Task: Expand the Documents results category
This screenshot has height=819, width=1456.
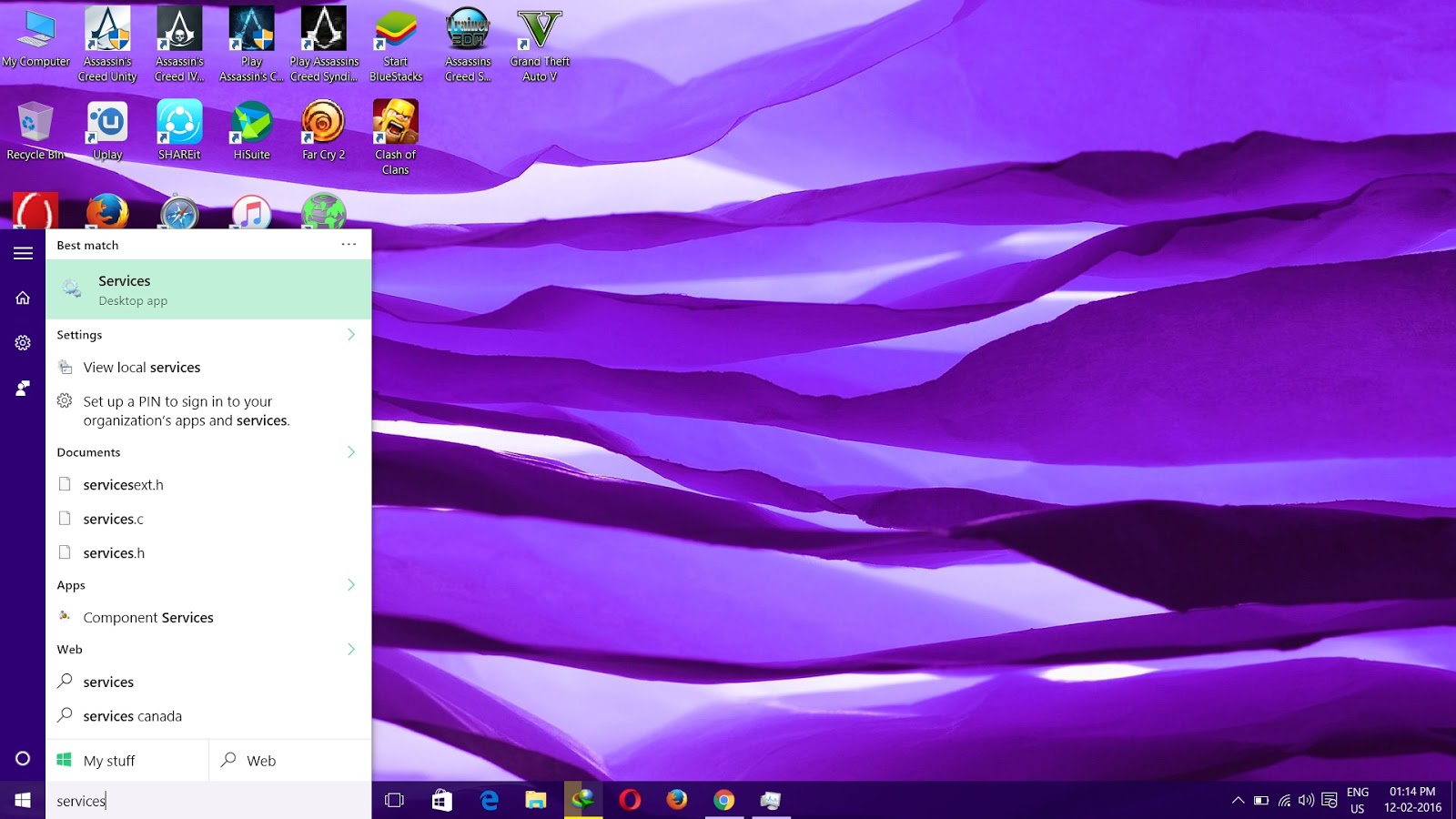Action: coord(351,452)
